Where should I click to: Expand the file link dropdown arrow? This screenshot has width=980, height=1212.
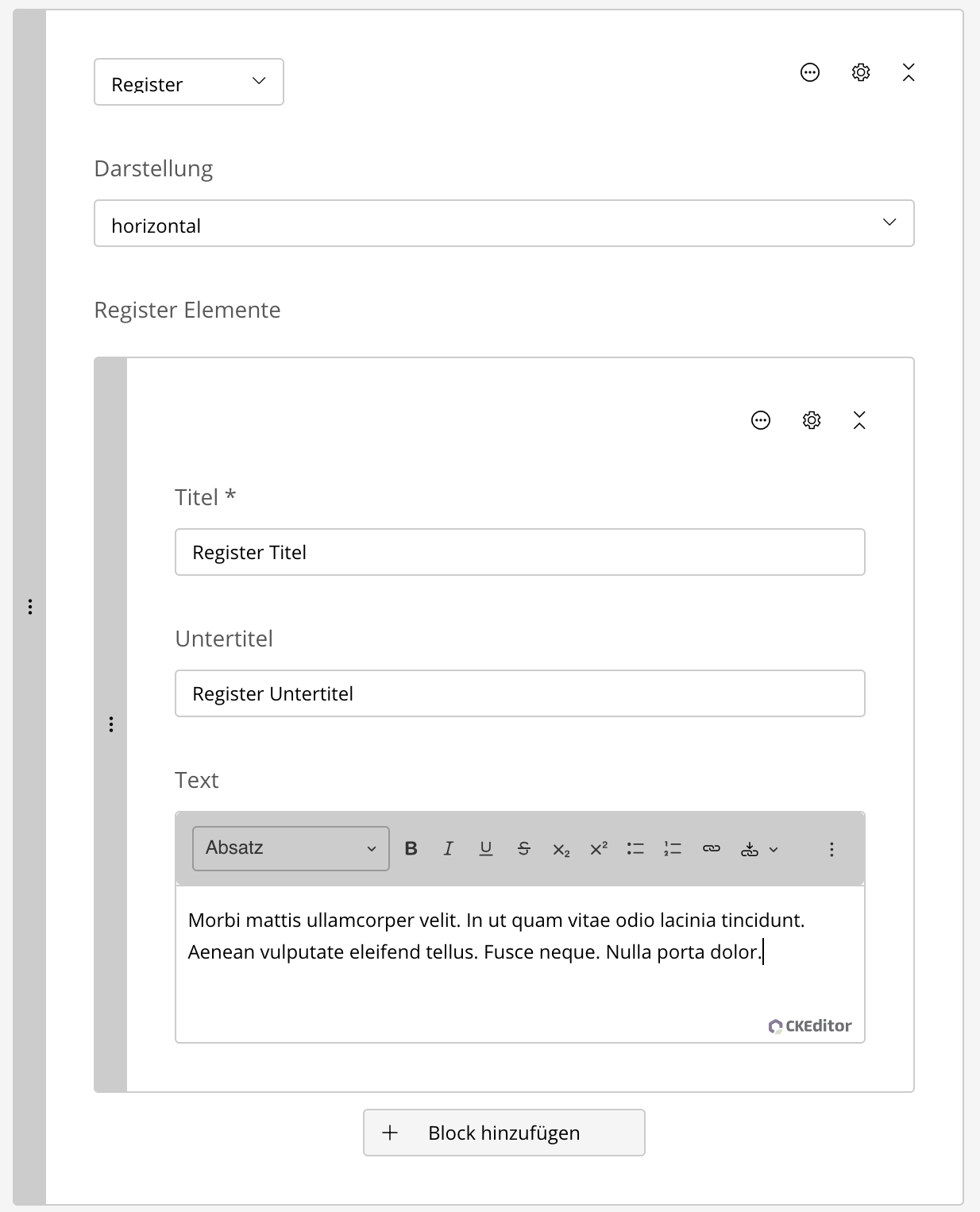(774, 850)
